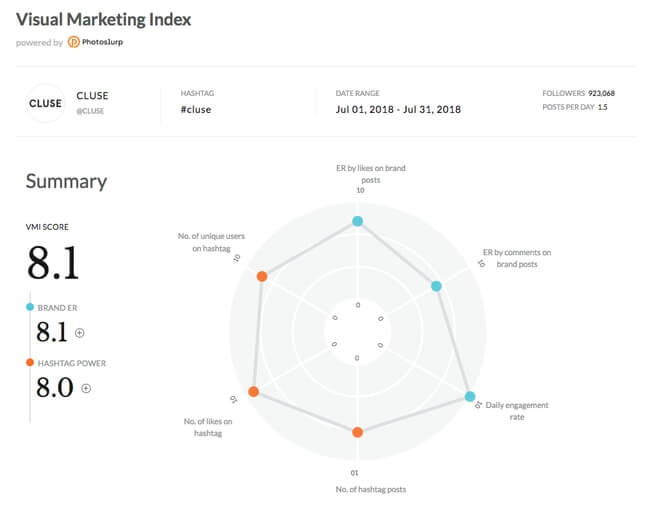Select Daily engagement rate data point
Screen dimensions: 650x519
[x=471, y=397]
